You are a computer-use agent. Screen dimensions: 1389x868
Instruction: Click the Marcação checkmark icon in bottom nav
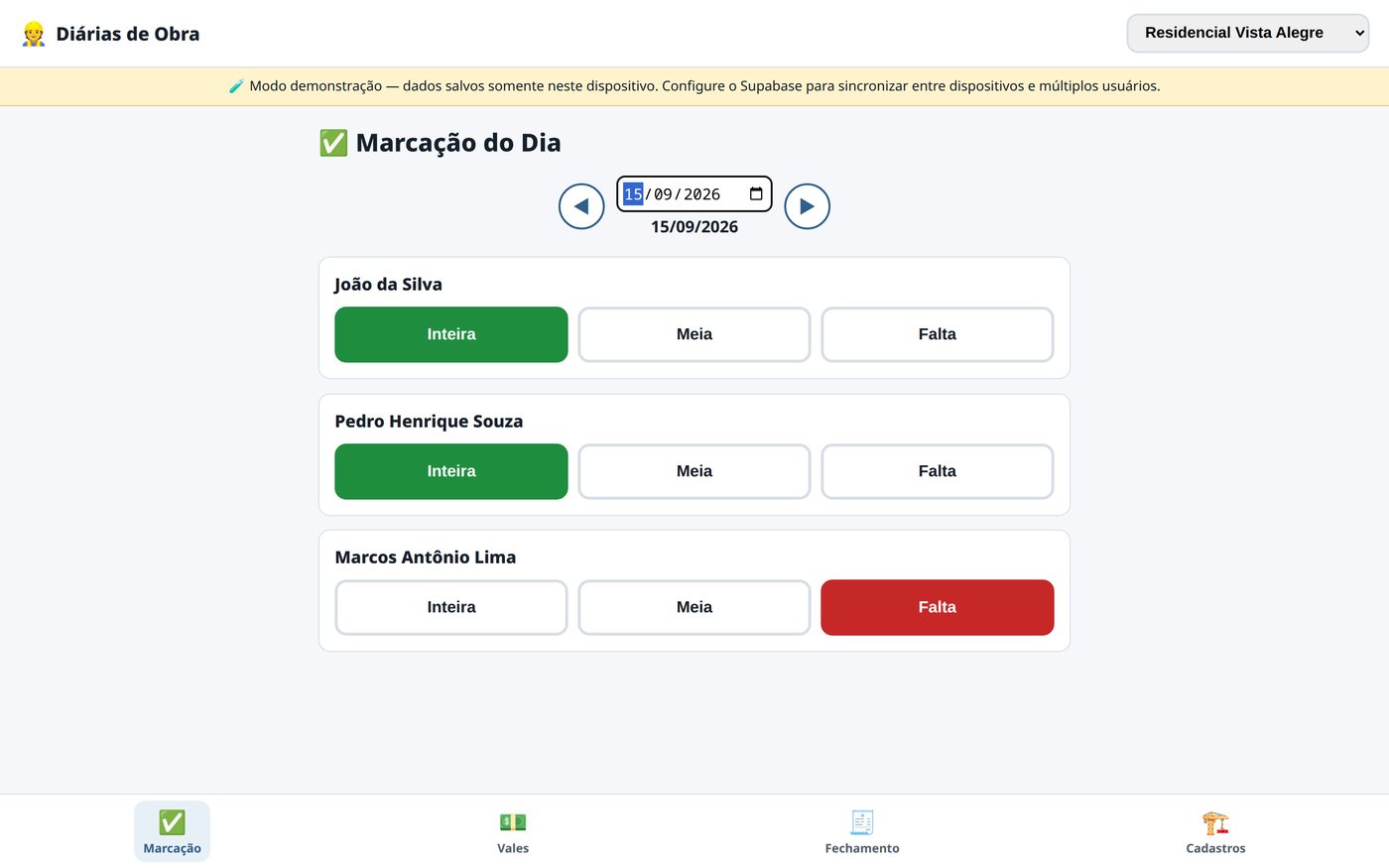tap(172, 821)
